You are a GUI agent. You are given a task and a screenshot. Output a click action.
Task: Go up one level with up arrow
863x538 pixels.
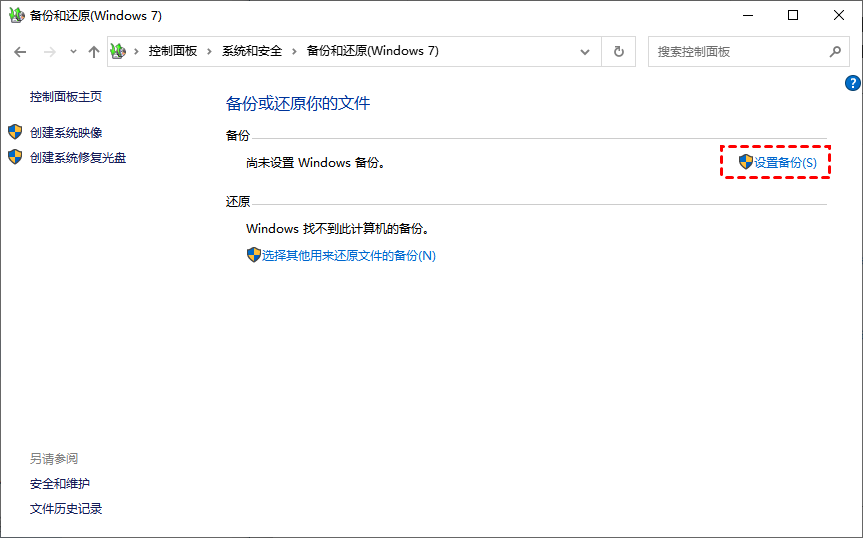pos(94,52)
